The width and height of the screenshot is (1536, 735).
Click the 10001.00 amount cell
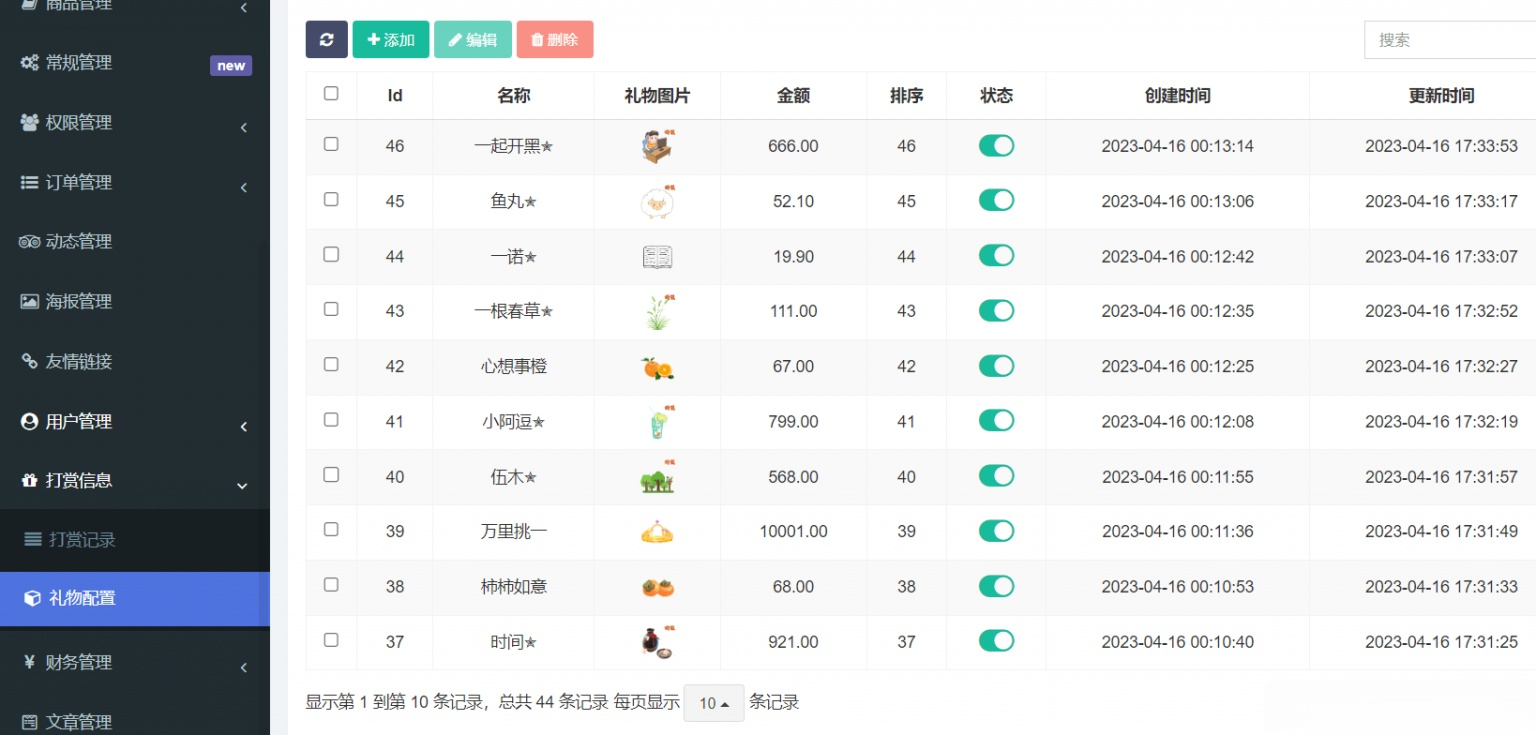click(x=793, y=532)
